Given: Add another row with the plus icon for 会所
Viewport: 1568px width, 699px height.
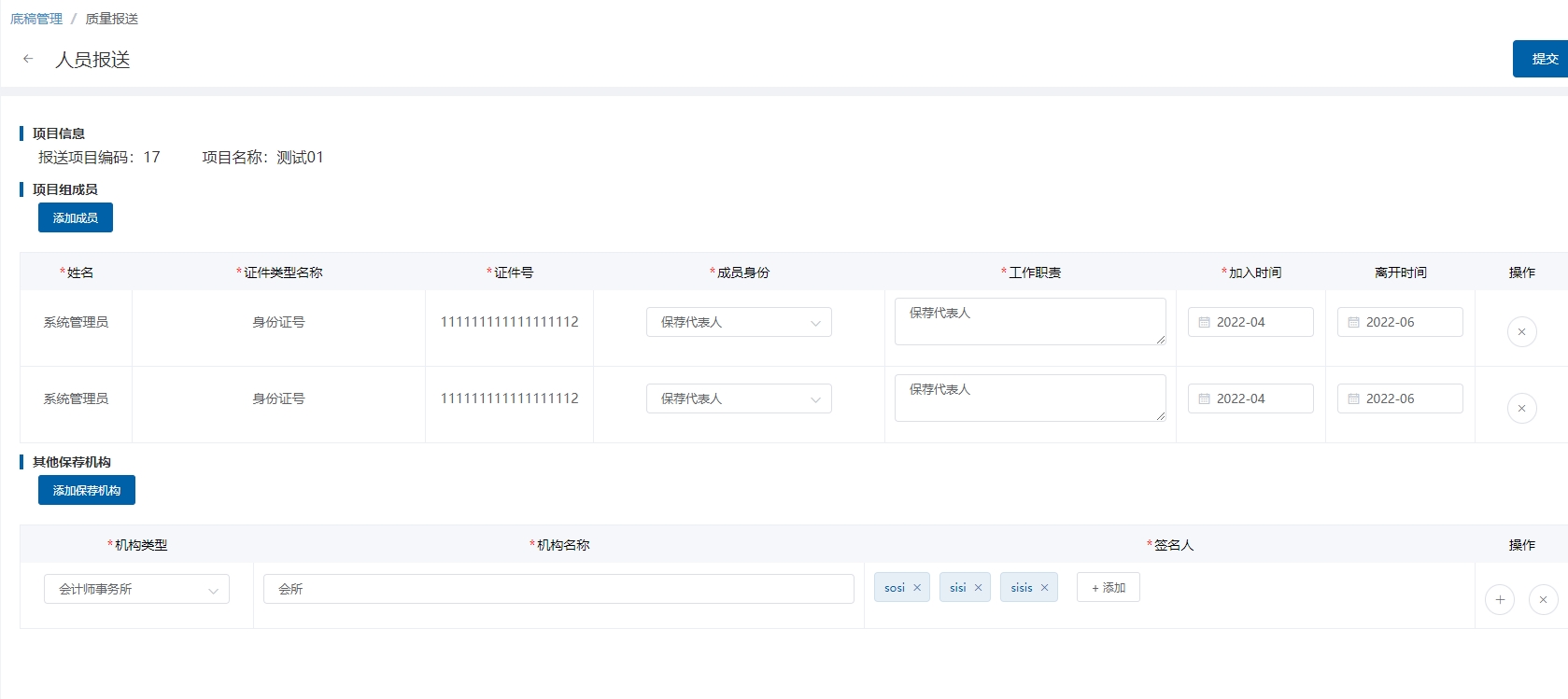Looking at the screenshot, I should tap(1500, 599).
